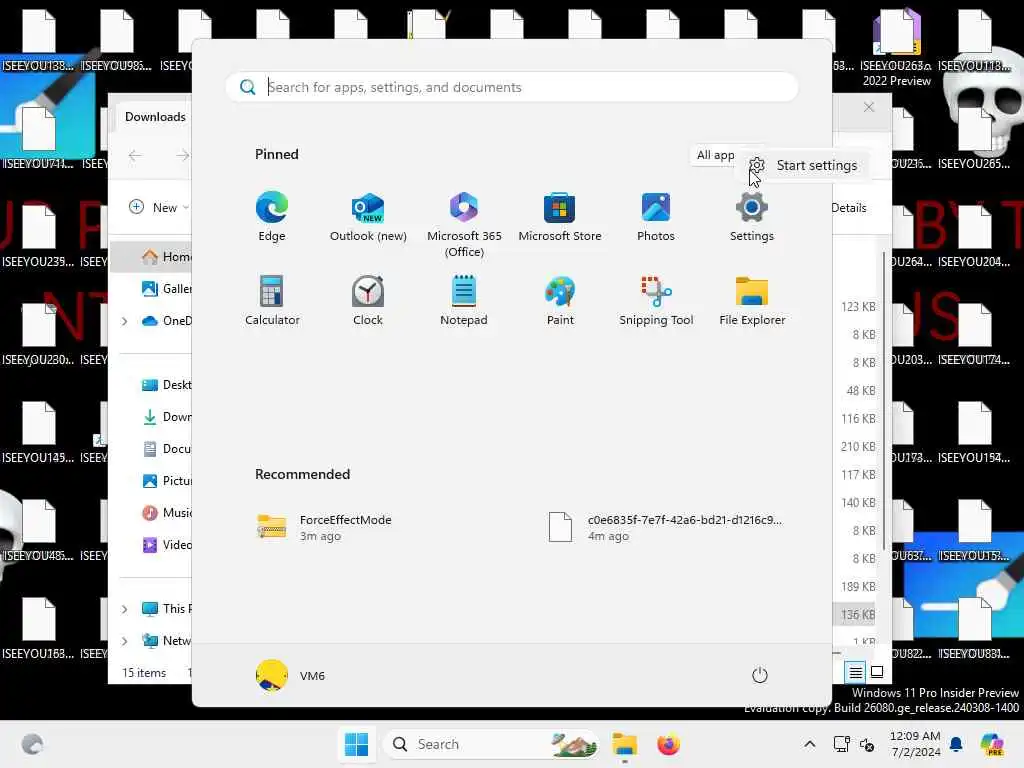Click the File Explorer vertical scrollbar
Viewport: 1024px width, 768px height.
click(x=884, y=401)
